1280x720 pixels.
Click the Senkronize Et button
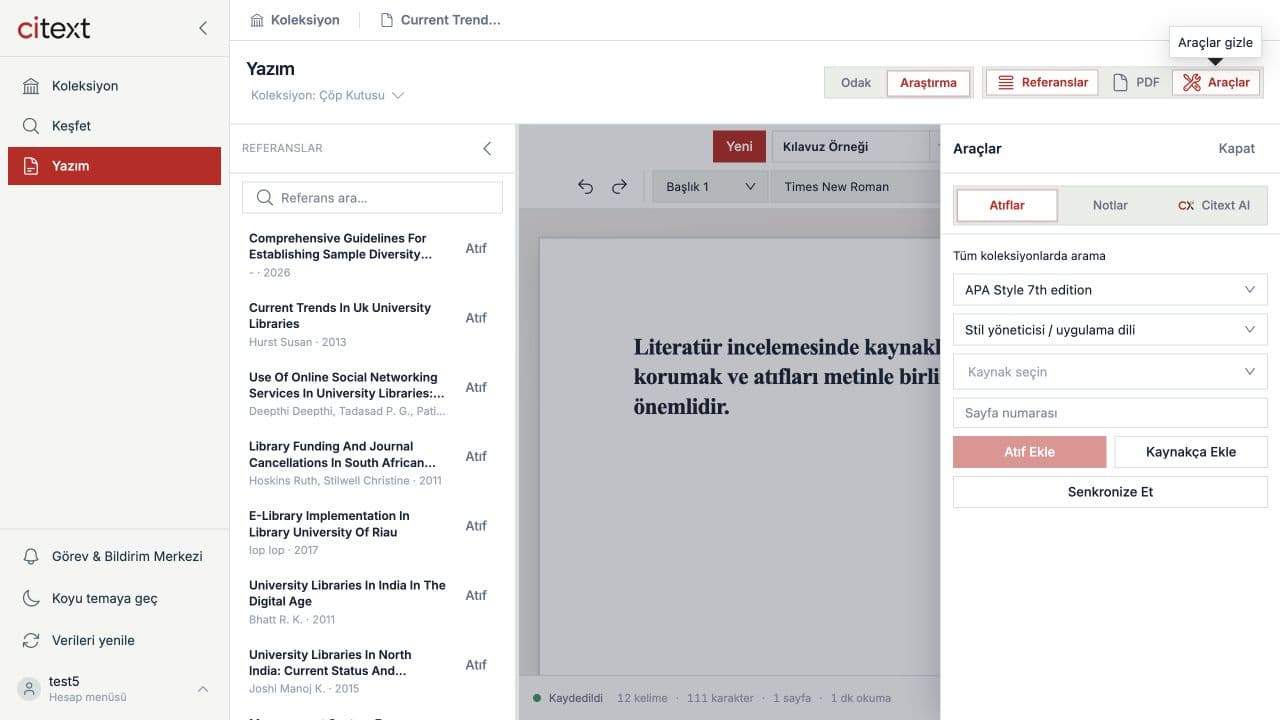[1110, 492]
